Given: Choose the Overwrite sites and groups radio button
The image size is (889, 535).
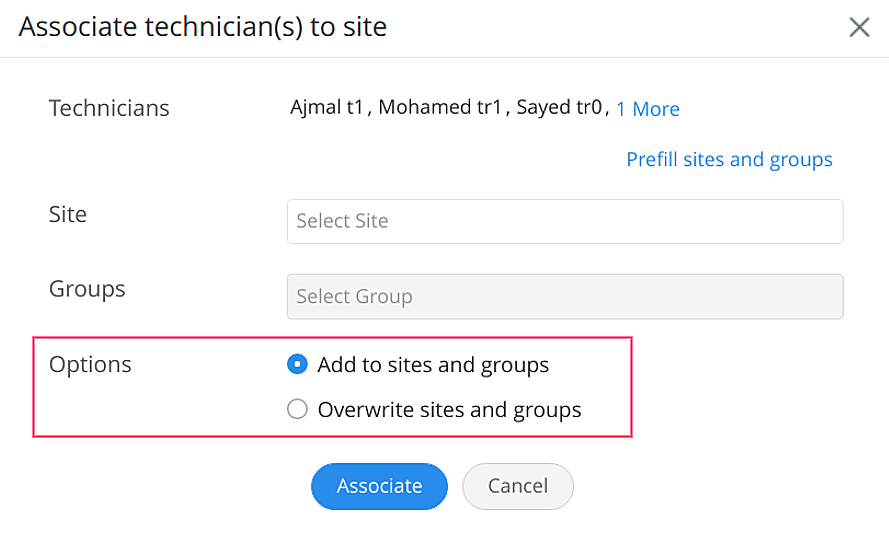Looking at the screenshot, I should tap(297, 409).
